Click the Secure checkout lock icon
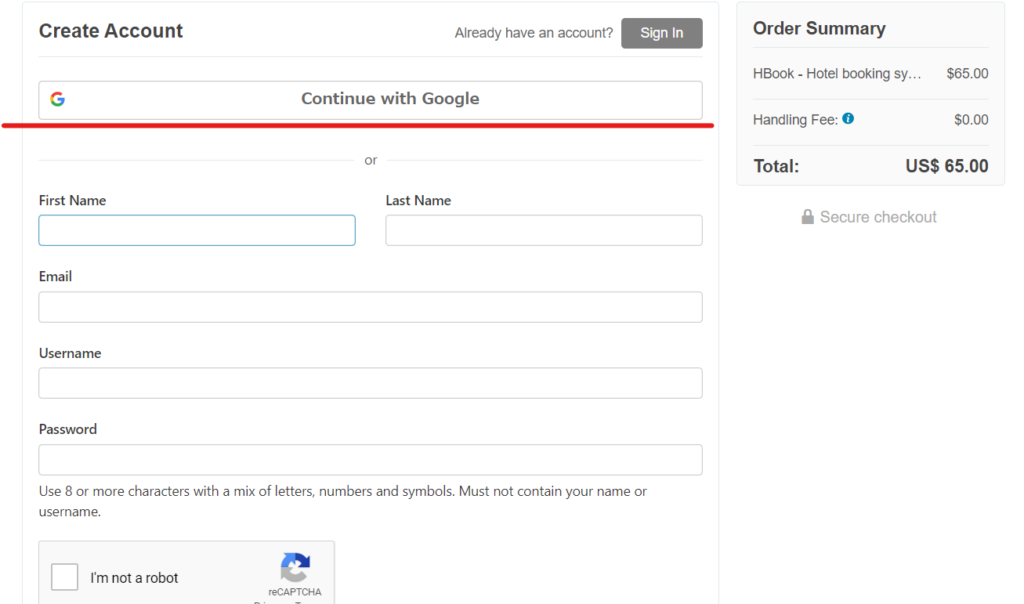Viewport: 1024px width, 604px height. tap(807, 217)
